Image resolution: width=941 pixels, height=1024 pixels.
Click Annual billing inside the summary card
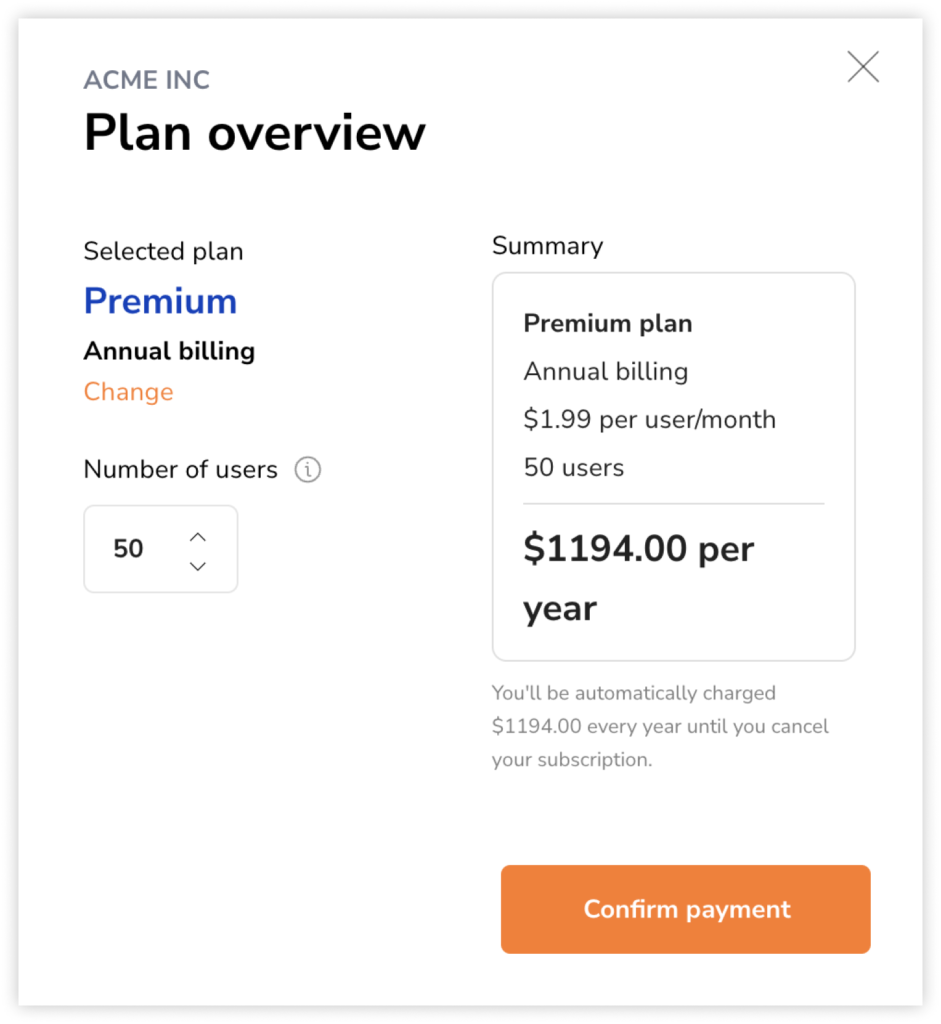(606, 372)
